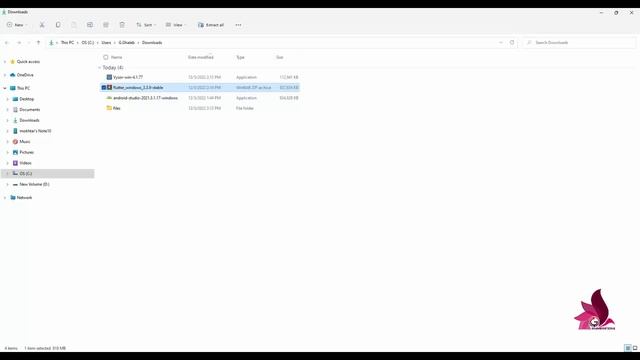Click the Music folder icon in tree
Screen dimensions: 640x360
tap(15, 142)
